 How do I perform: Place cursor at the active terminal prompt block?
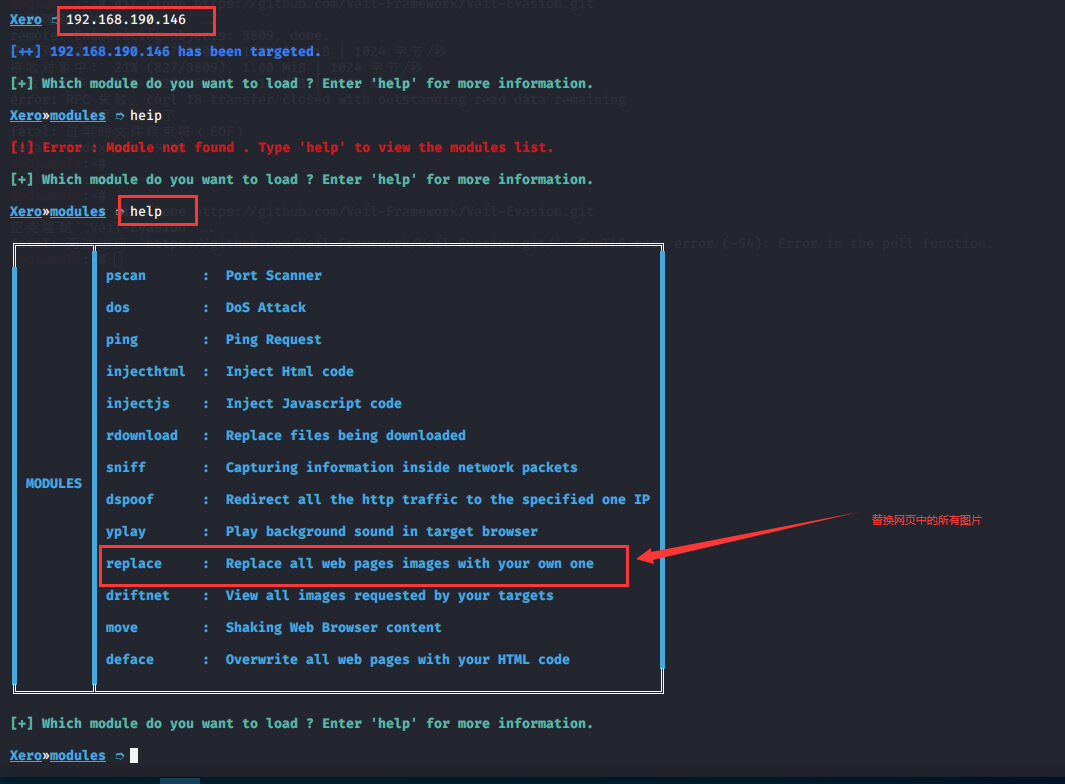[134, 755]
